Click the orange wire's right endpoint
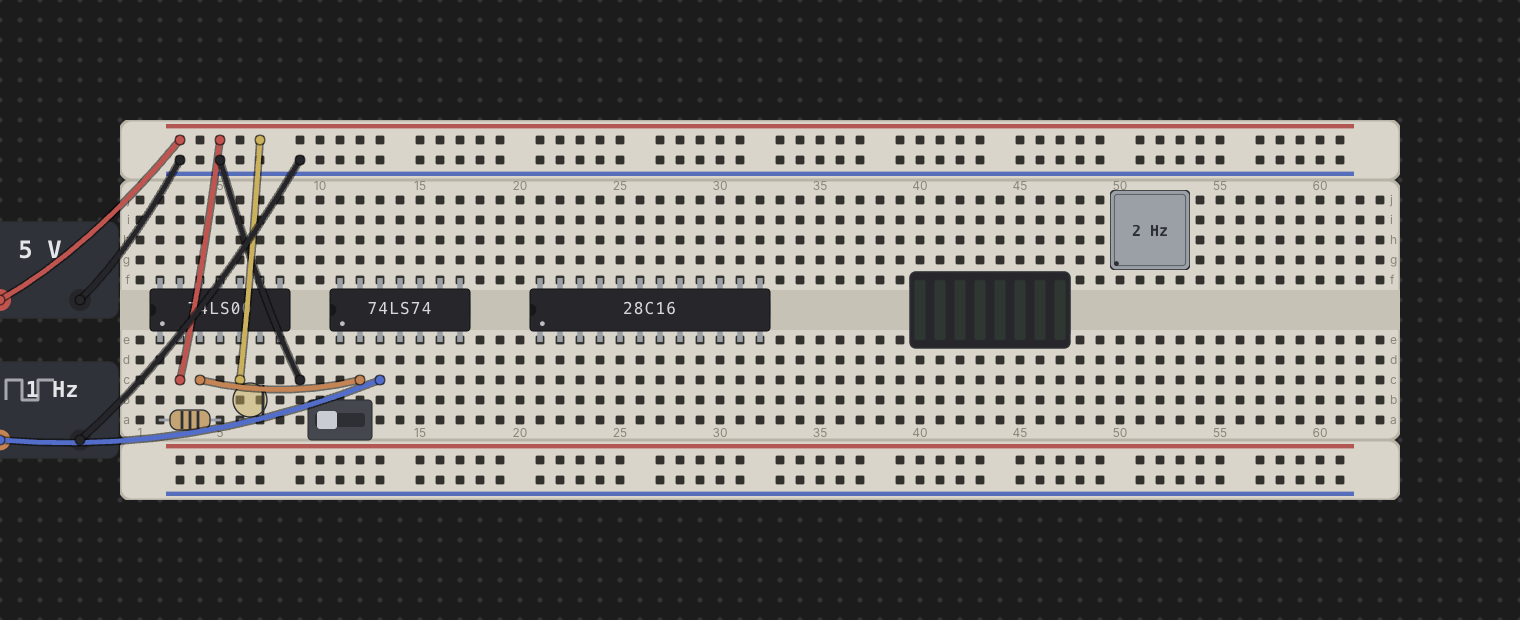 click(x=360, y=380)
